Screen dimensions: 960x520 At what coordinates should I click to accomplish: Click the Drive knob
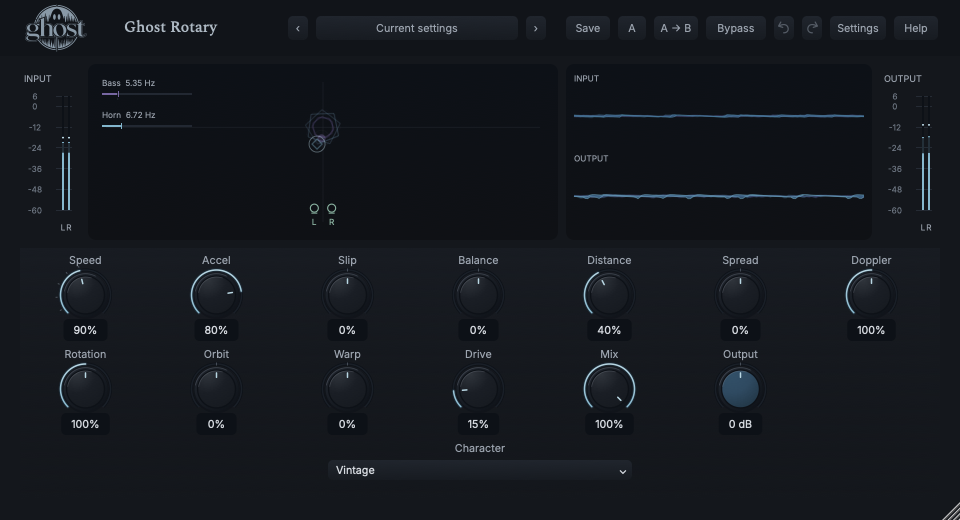(x=478, y=389)
